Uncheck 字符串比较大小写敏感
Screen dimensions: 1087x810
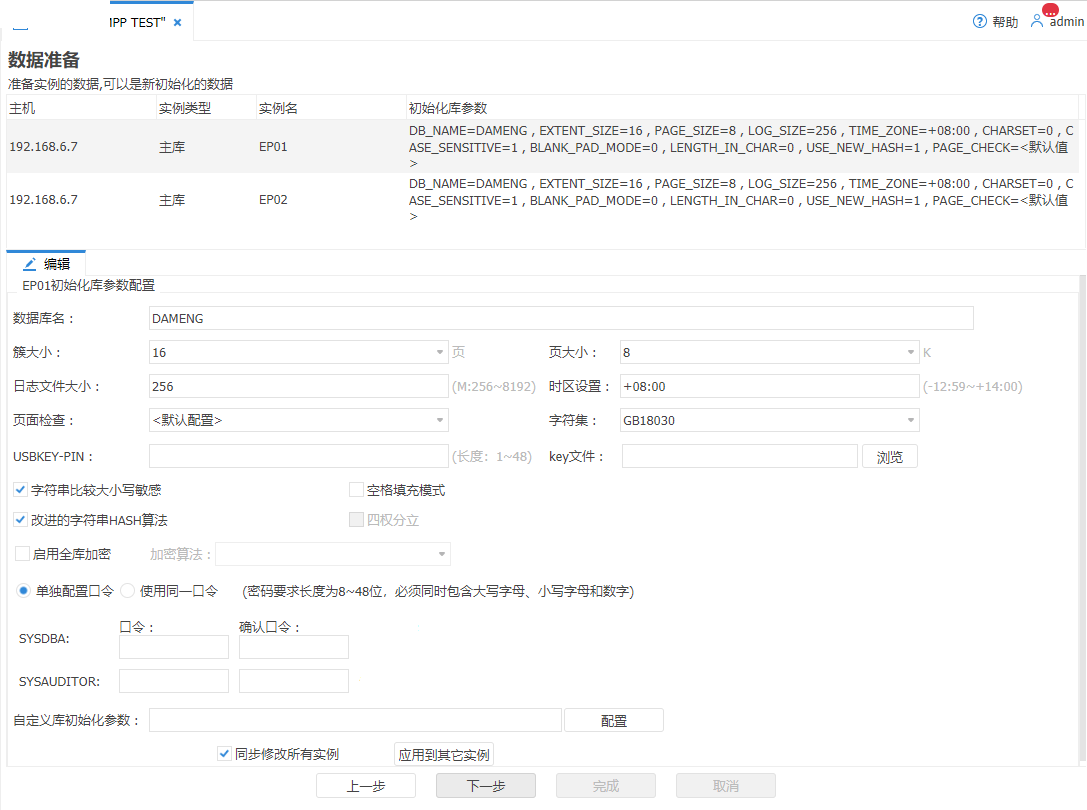click(20, 491)
